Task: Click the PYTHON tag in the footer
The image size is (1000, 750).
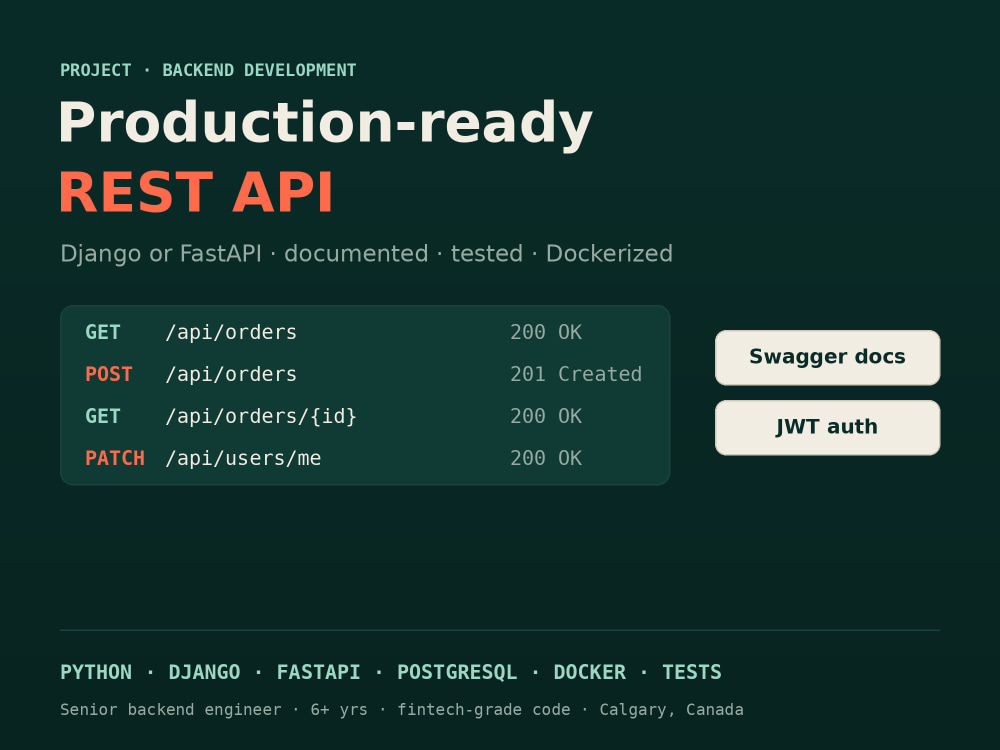Action: point(96,672)
